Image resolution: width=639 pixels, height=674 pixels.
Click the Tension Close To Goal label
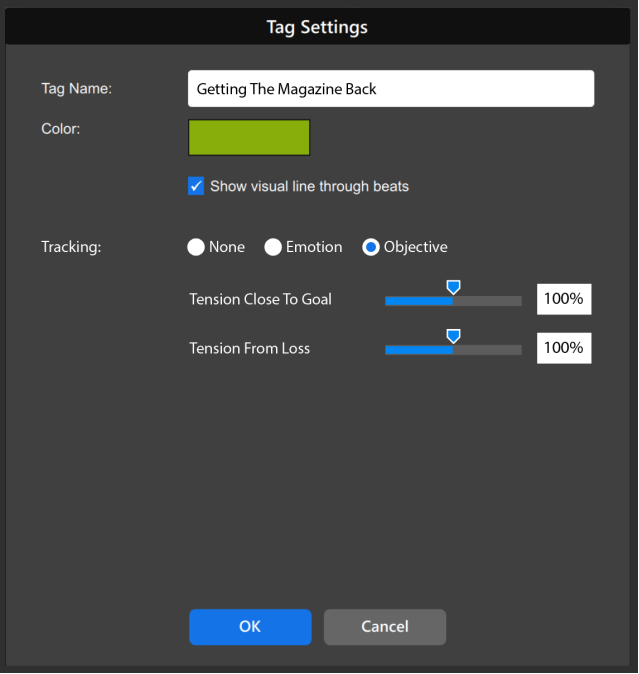[x=260, y=299]
